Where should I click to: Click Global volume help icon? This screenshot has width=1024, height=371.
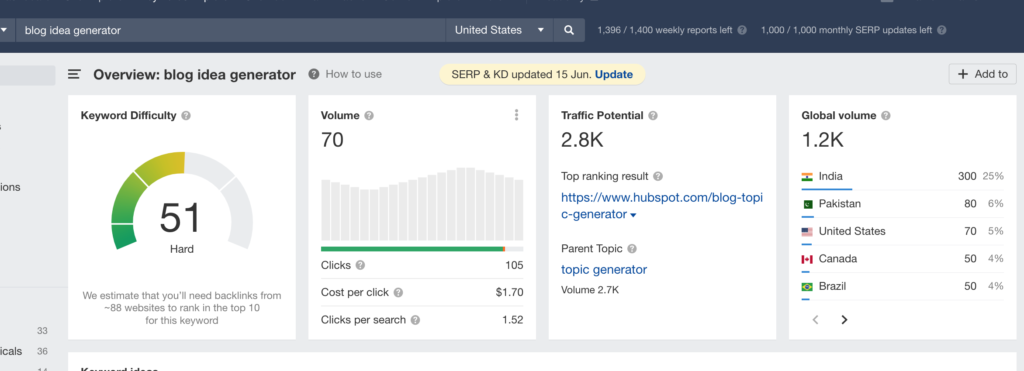(x=886, y=116)
